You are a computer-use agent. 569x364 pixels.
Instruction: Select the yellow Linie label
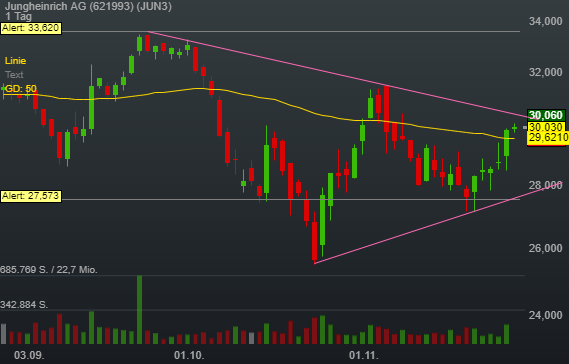tap(15, 61)
